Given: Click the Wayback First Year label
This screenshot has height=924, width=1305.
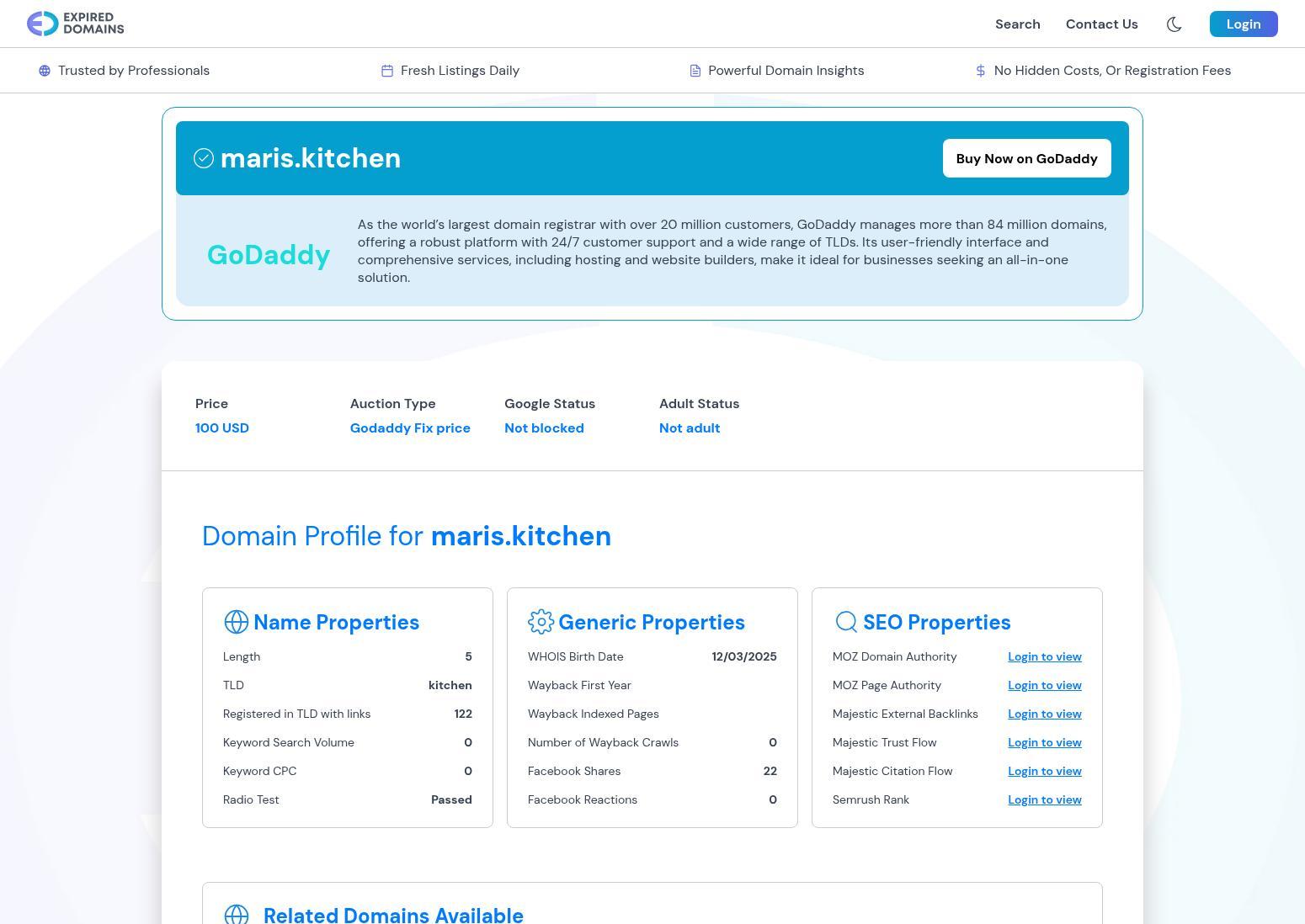Looking at the screenshot, I should tap(579, 685).
